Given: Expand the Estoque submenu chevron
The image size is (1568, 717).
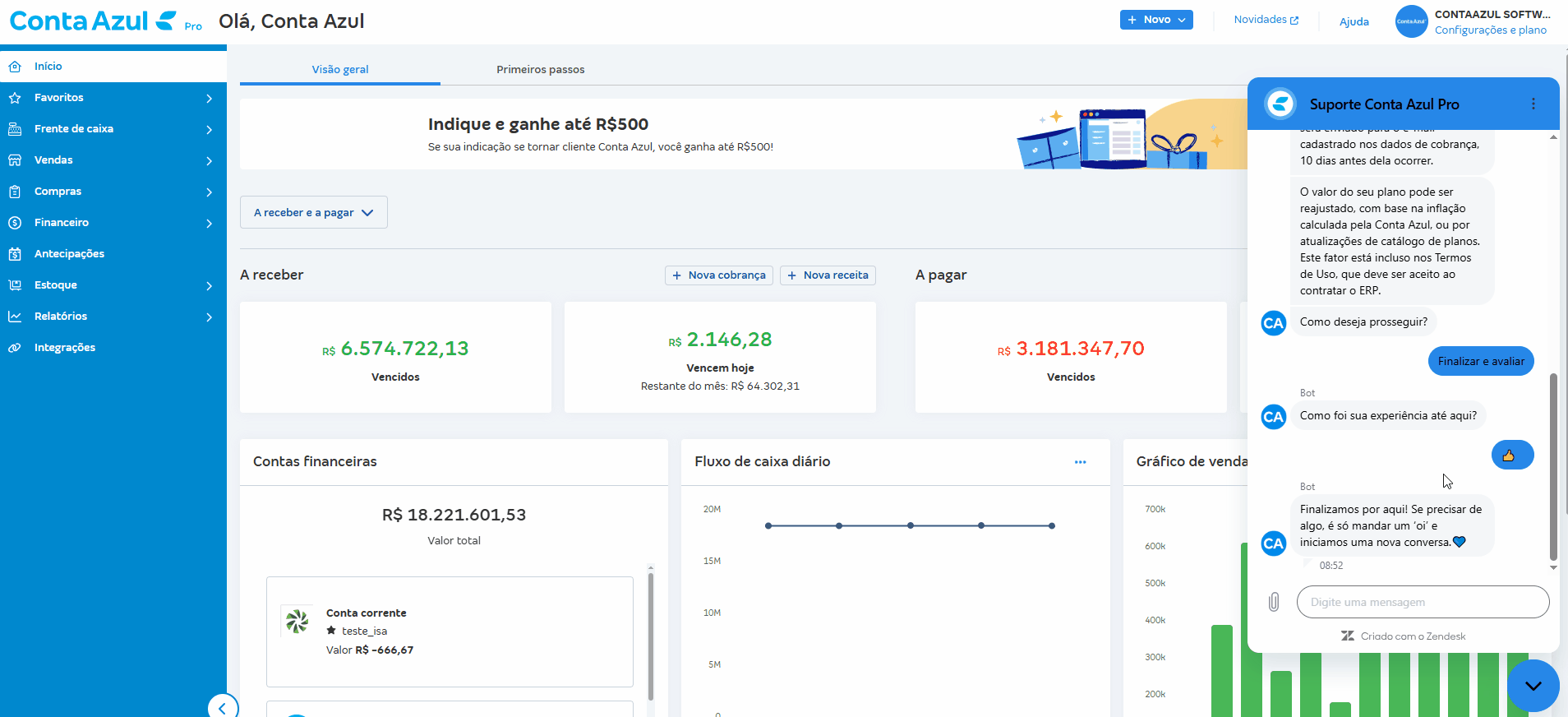Looking at the screenshot, I should 210,286.
